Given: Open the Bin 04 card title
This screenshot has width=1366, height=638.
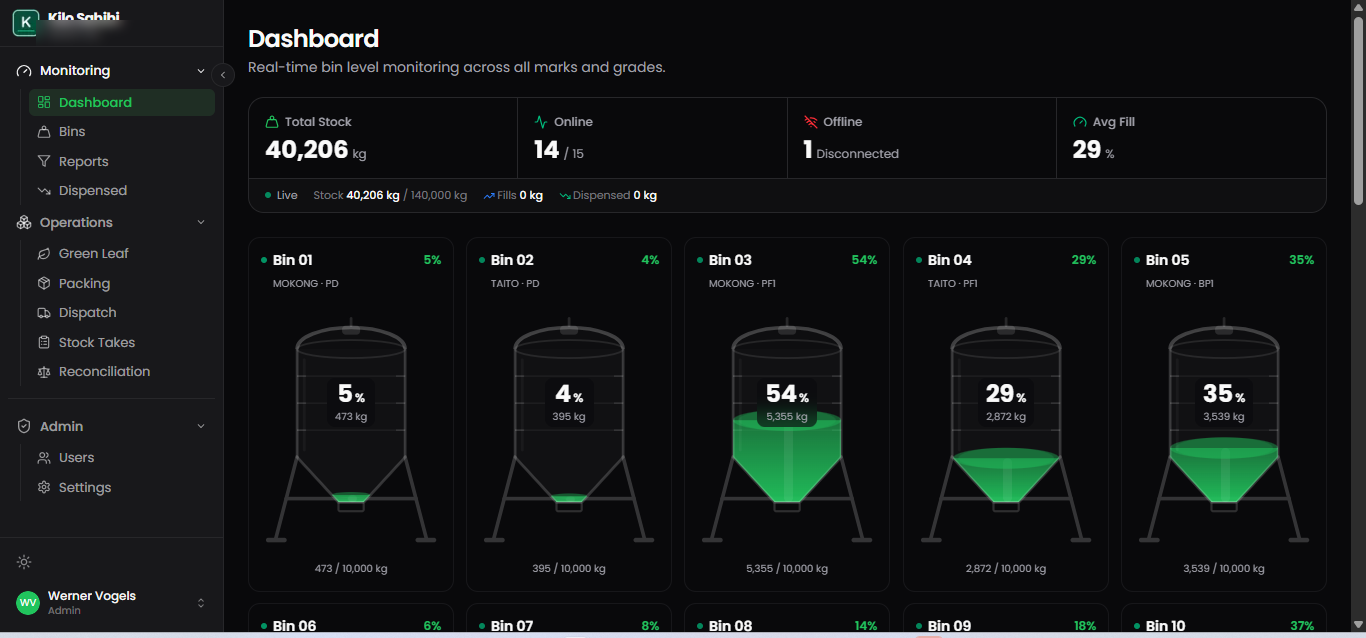Looking at the screenshot, I should click(949, 260).
